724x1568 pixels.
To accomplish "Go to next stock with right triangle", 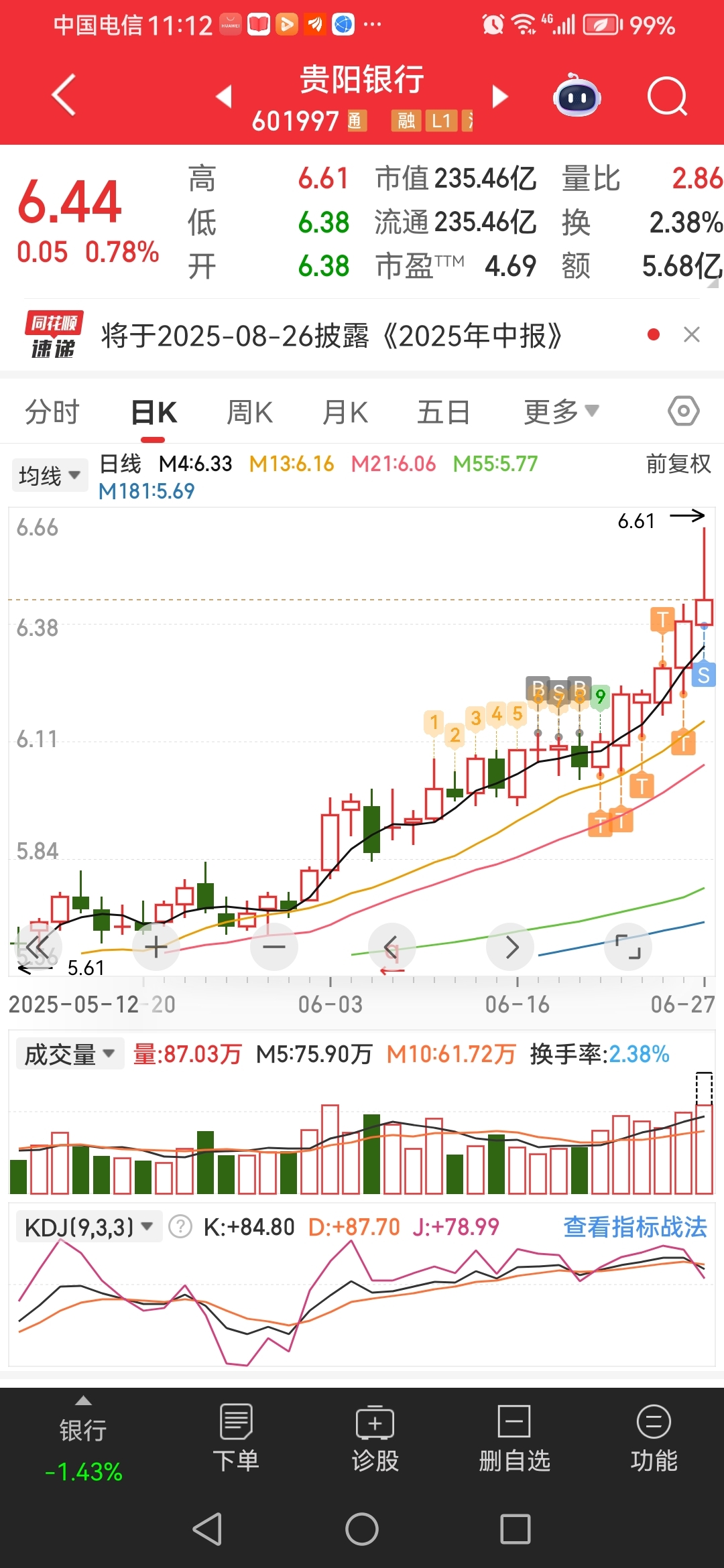I will click(499, 96).
